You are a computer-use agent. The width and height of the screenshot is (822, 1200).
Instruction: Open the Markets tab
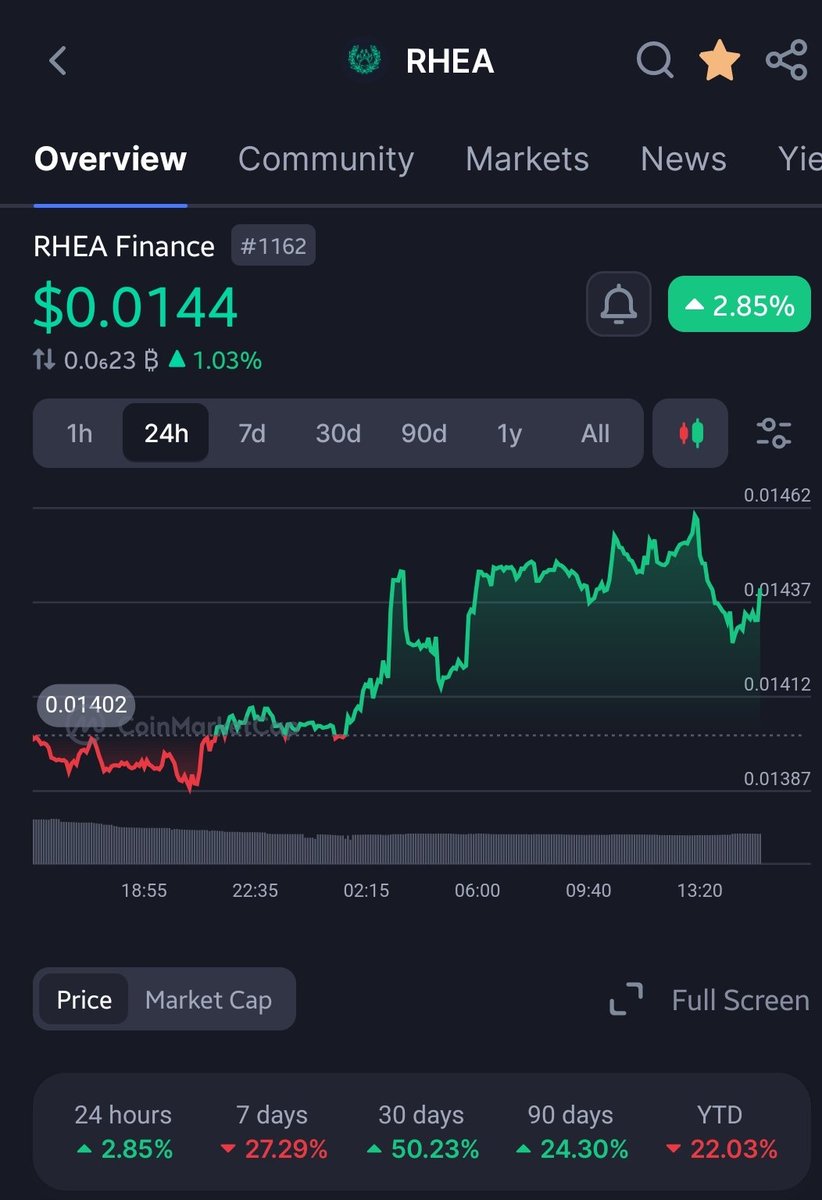pyautogui.click(x=527, y=159)
